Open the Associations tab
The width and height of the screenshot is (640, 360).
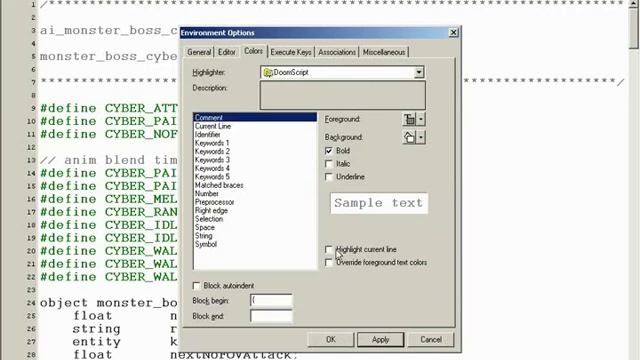[337, 52]
